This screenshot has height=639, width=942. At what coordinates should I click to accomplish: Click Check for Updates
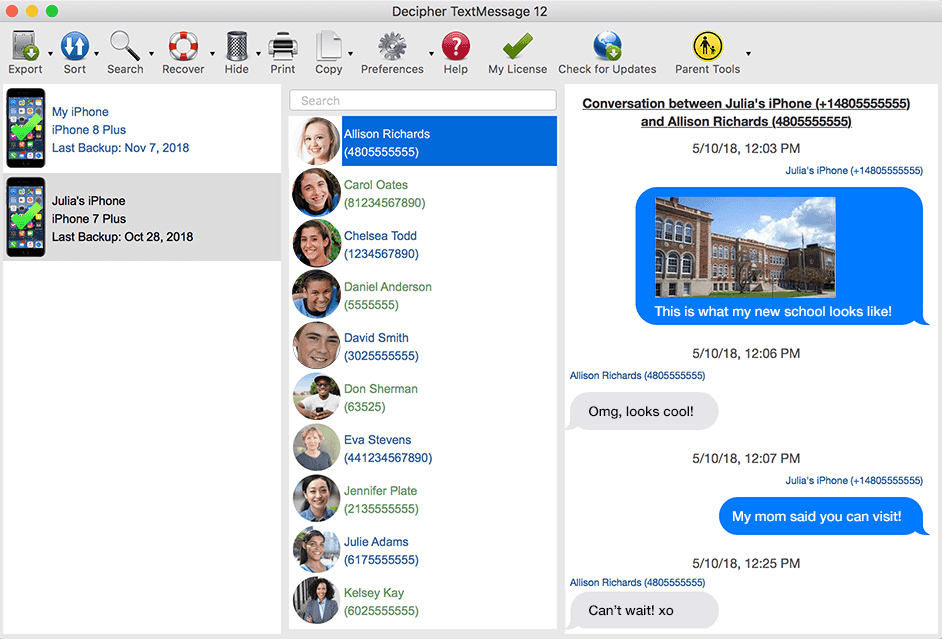point(607,45)
